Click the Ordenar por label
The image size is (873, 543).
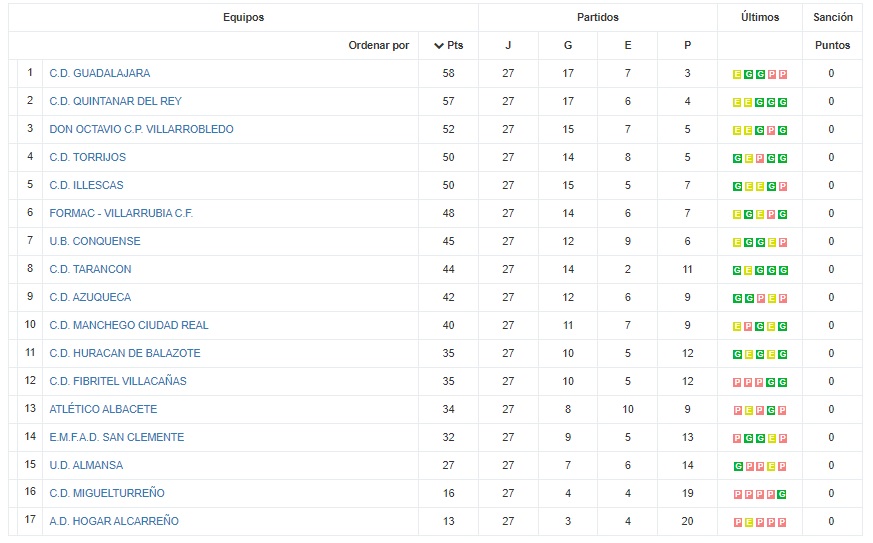click(x=379, y=45)
